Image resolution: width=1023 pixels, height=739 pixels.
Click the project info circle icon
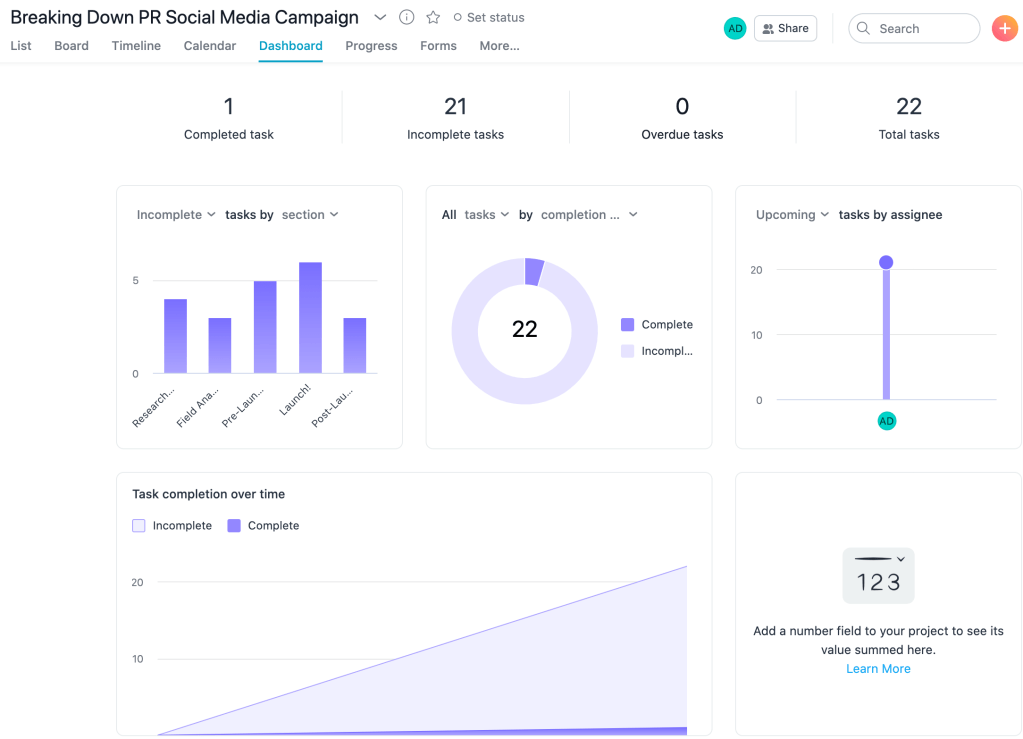[407, 17]
